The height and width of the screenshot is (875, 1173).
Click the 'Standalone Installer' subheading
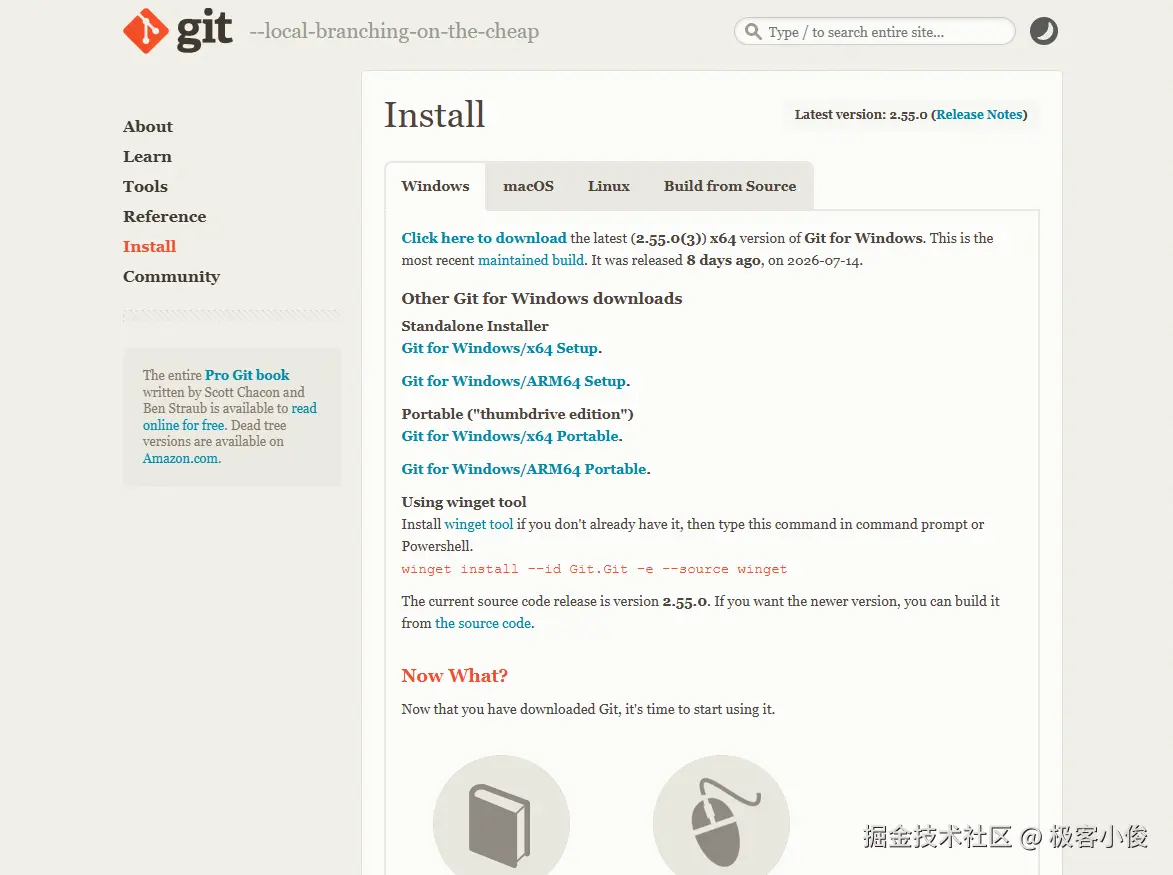(x=475, y=326)
